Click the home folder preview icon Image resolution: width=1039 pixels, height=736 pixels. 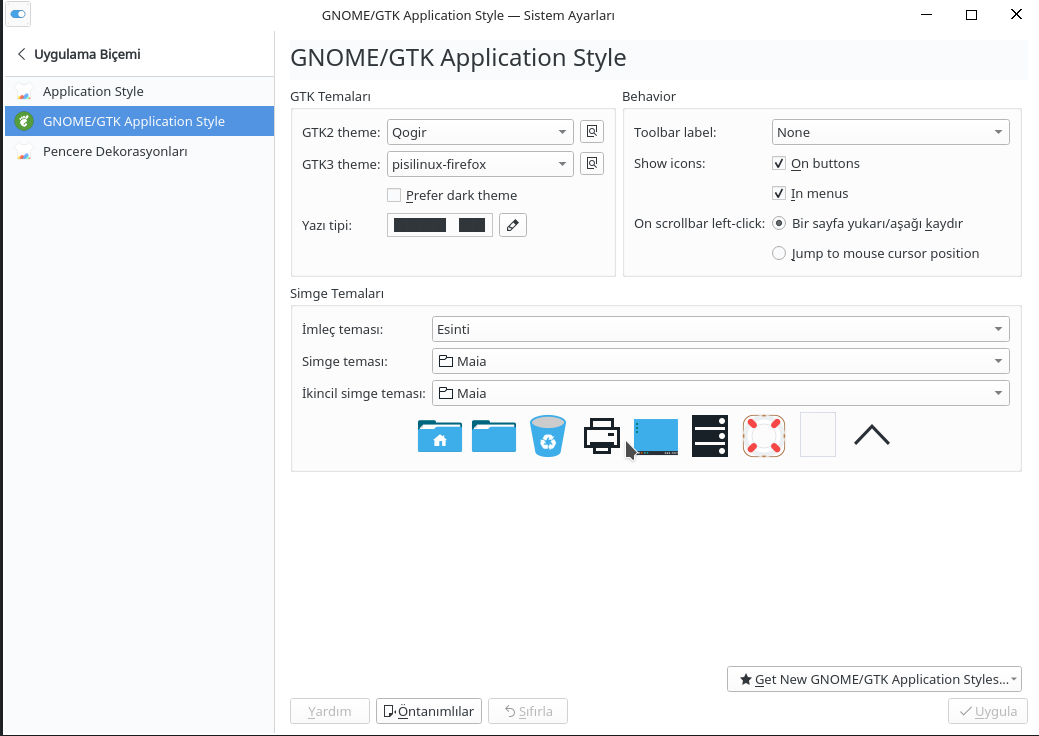[440, 436]
